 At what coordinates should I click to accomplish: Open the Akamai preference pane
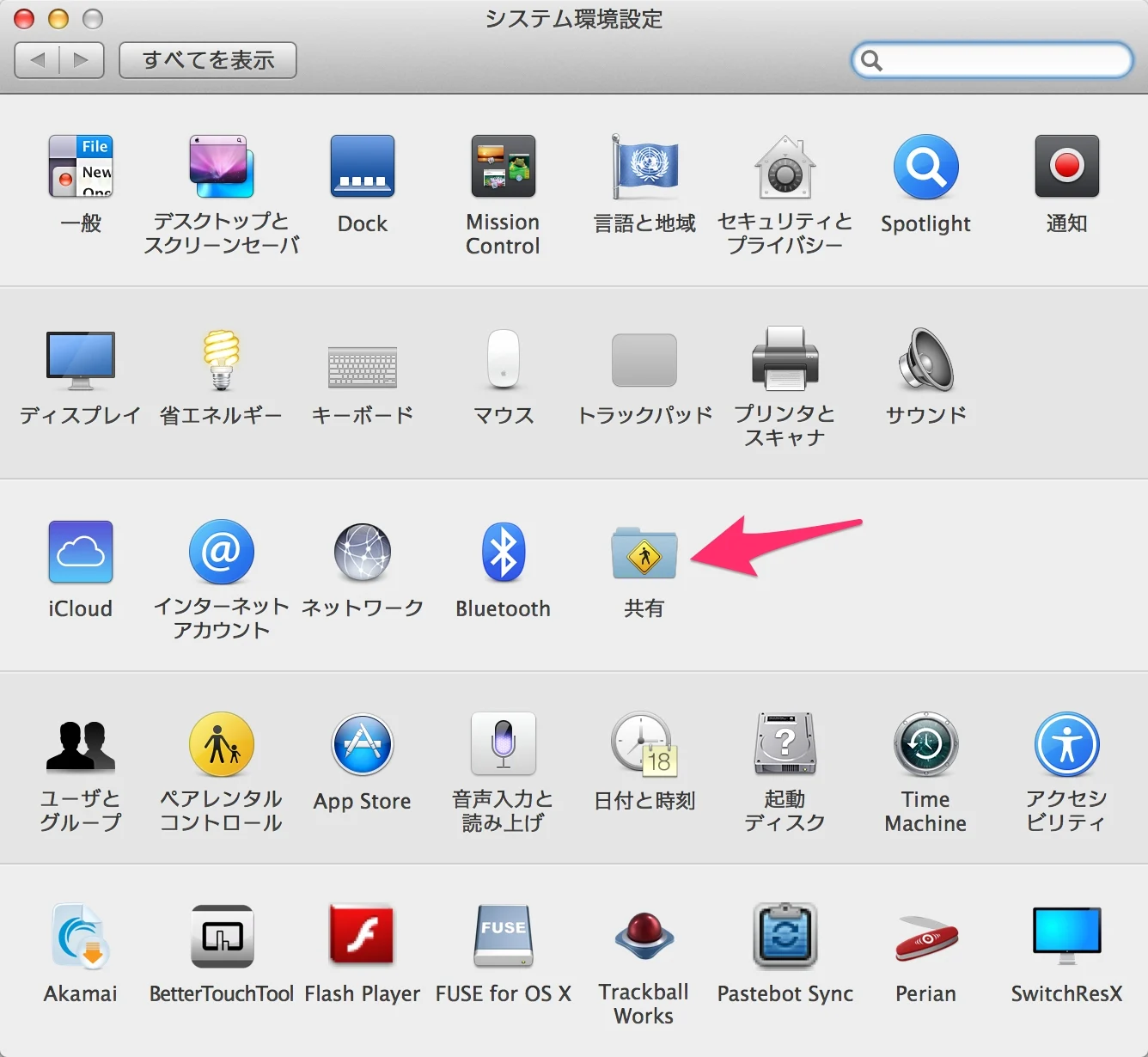(x=81, y=937)
